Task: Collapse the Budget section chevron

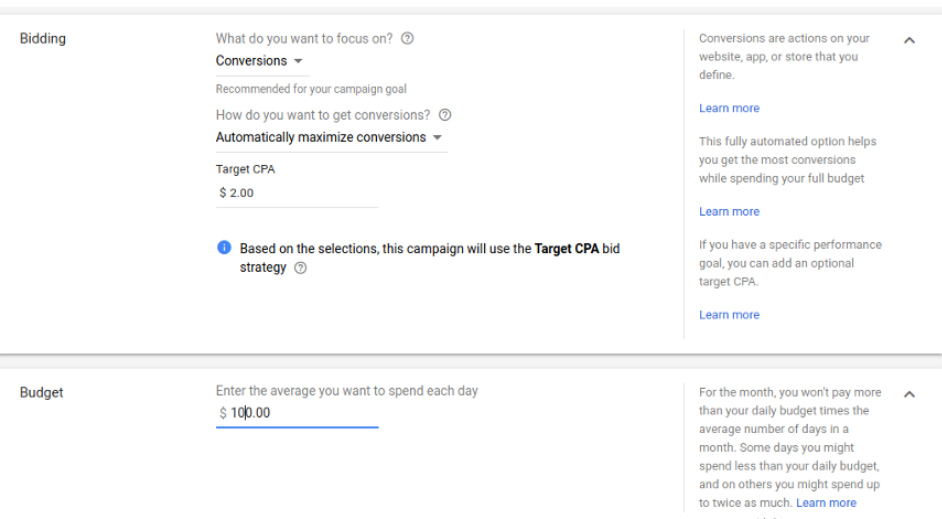Action: [x=909, y=395]
